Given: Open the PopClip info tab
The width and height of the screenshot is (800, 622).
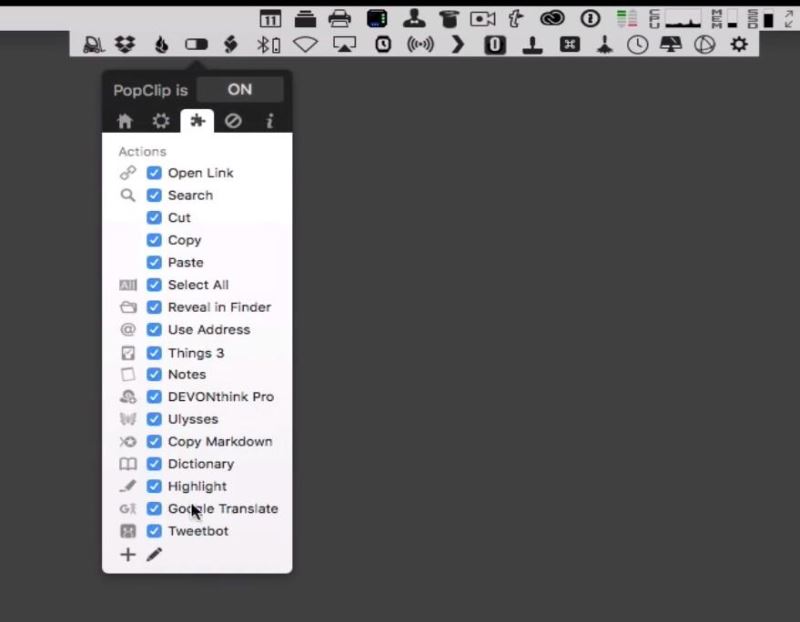Looking at the screenshot, I should [269, 121].
